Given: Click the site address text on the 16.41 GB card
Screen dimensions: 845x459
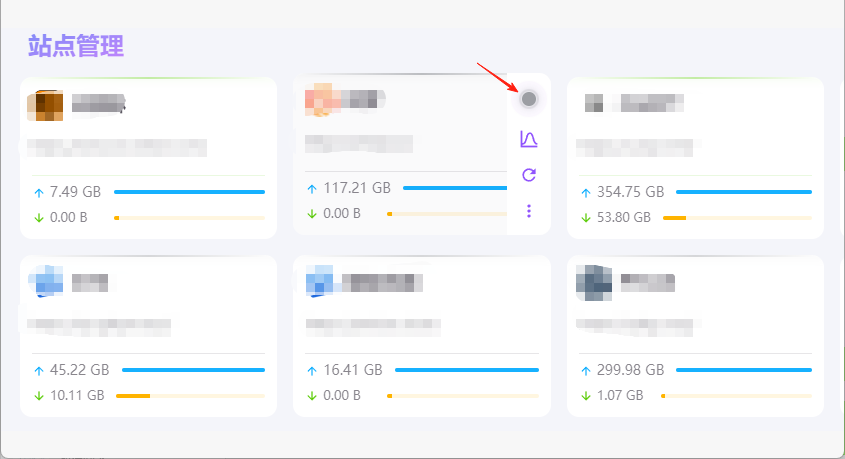Looking at the screenshot, I should click(372, 325).
